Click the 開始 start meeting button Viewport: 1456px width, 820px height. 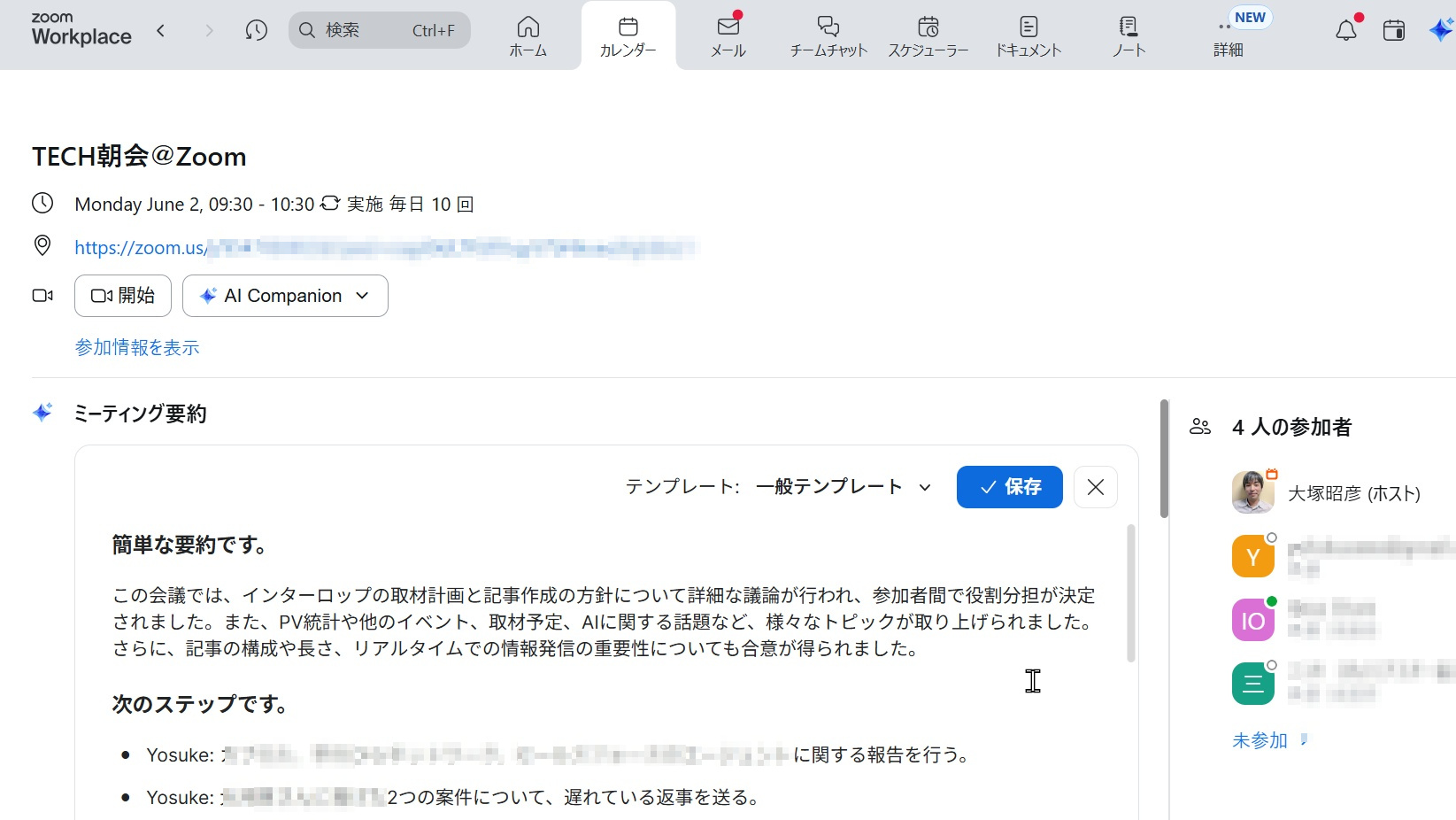pyautogui.click(x=123, y=296)
